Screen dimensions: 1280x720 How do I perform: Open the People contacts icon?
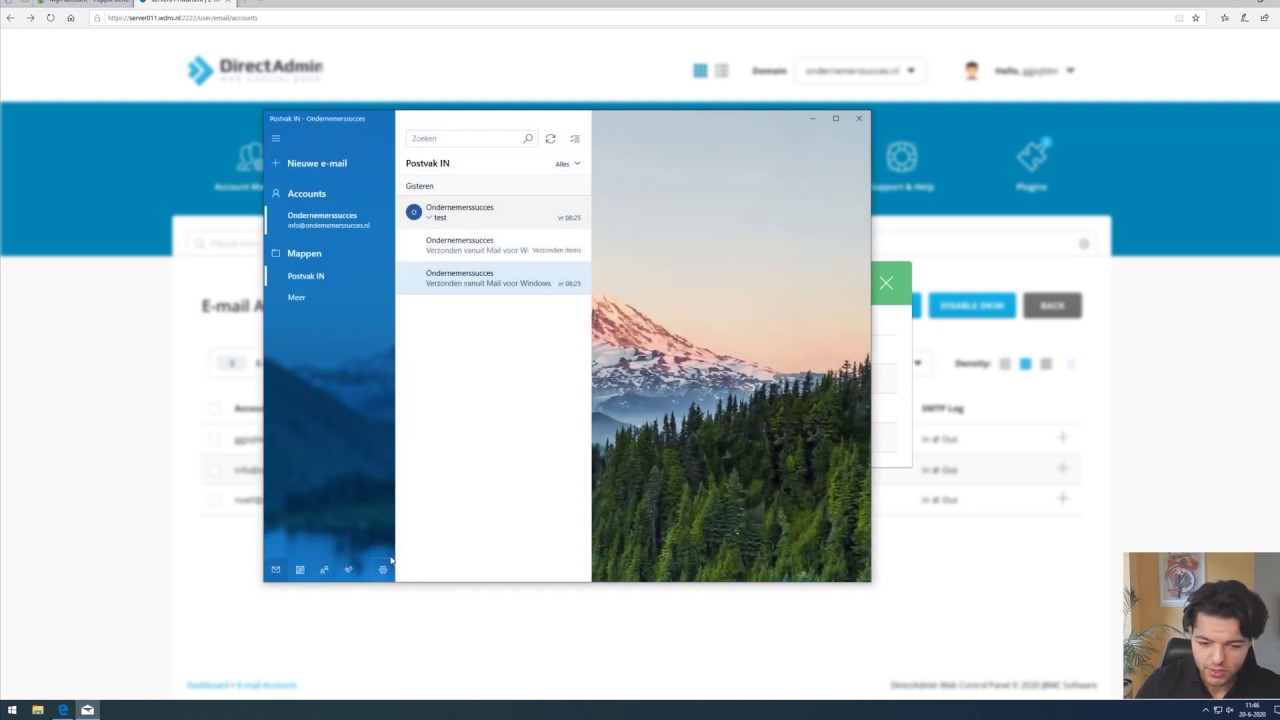[x=324, y=570]
